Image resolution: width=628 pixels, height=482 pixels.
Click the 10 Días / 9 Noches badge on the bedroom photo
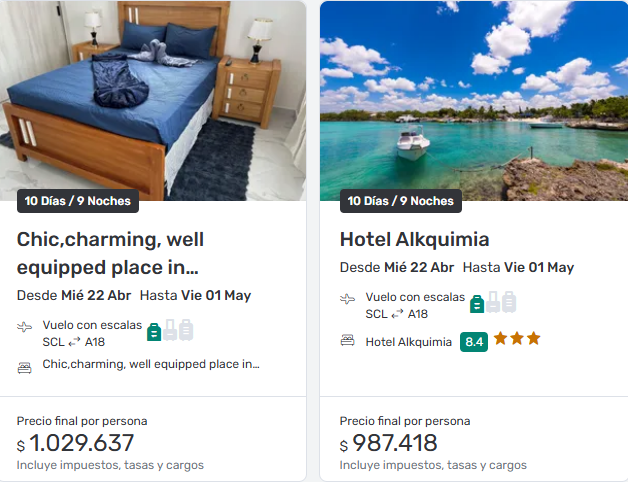78,201
